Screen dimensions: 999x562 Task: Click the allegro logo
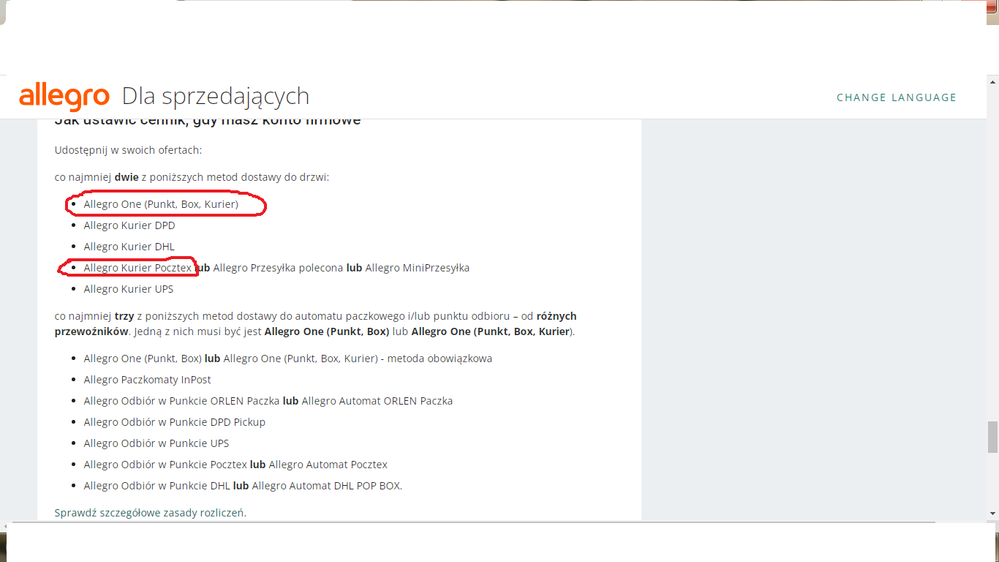point(64,96)
